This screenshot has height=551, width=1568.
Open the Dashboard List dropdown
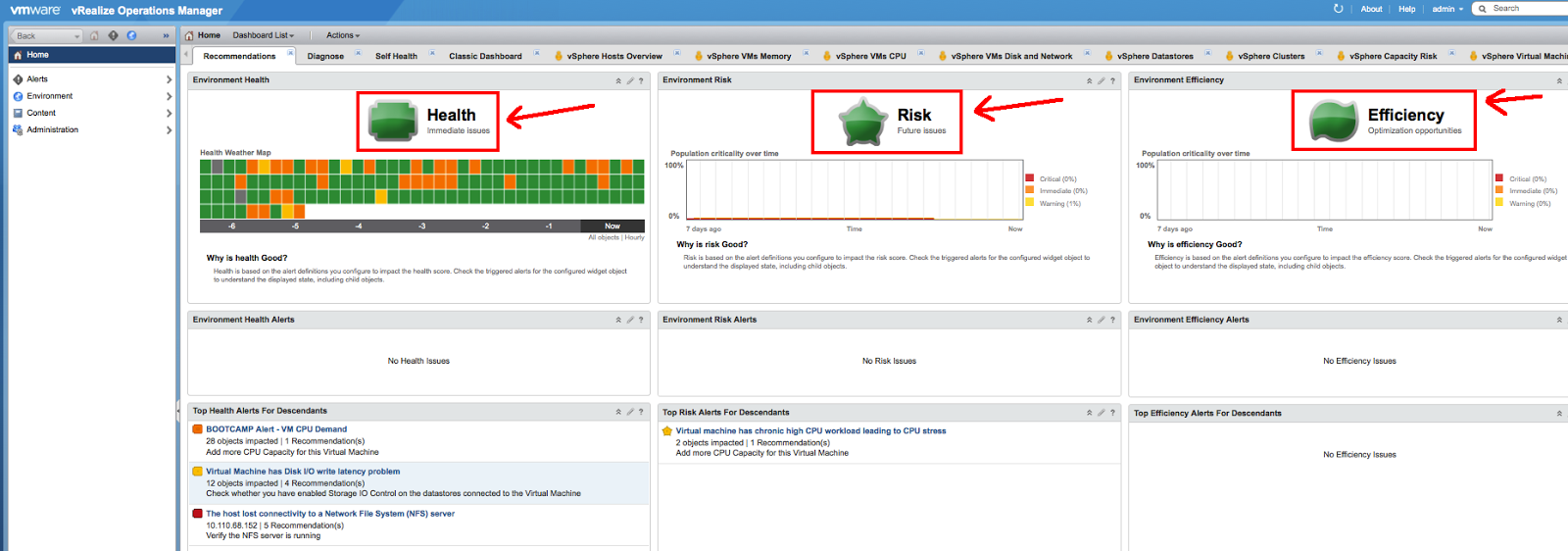263,35
